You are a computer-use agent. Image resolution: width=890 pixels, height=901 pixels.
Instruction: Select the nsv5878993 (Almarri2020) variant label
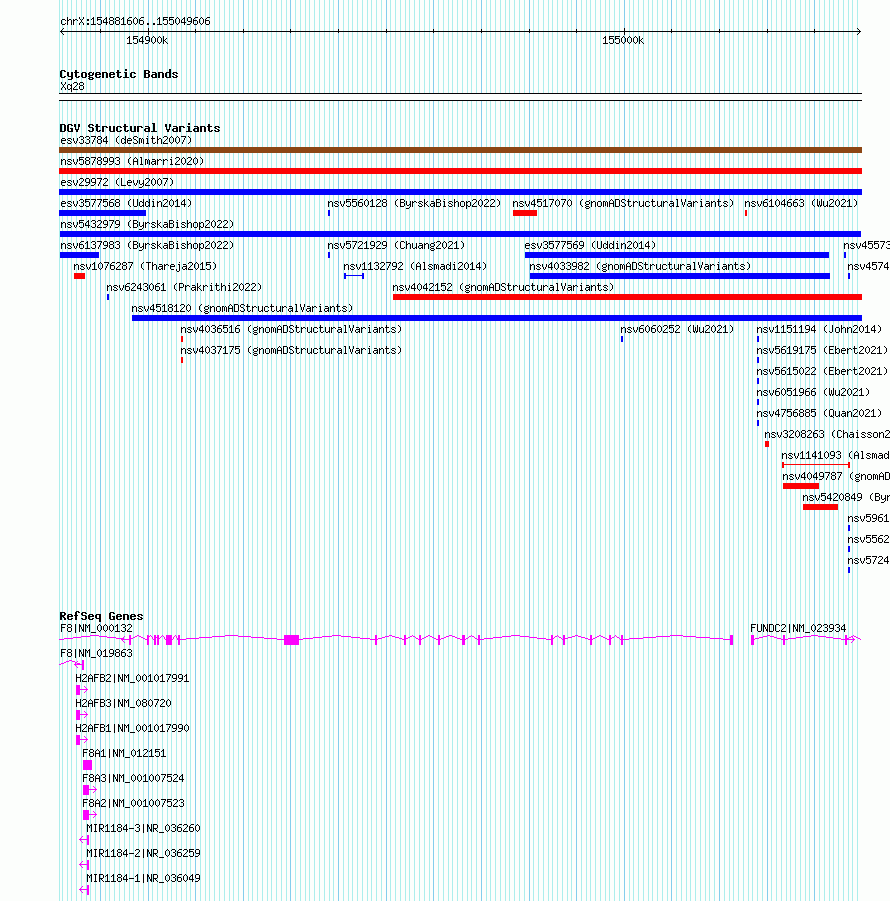(132, 161)
